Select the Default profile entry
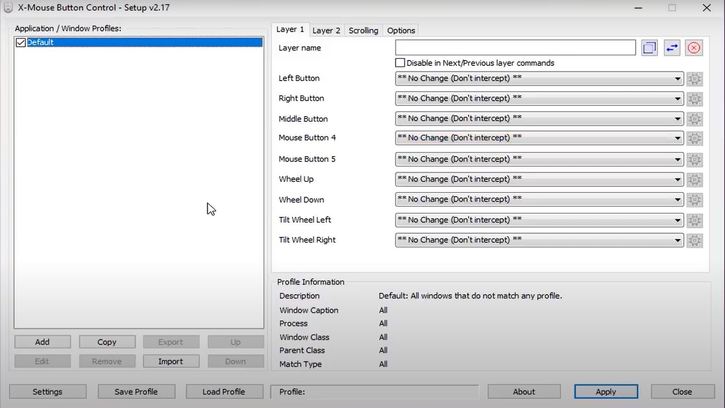The image size is (725, 408). coord(144,43)
